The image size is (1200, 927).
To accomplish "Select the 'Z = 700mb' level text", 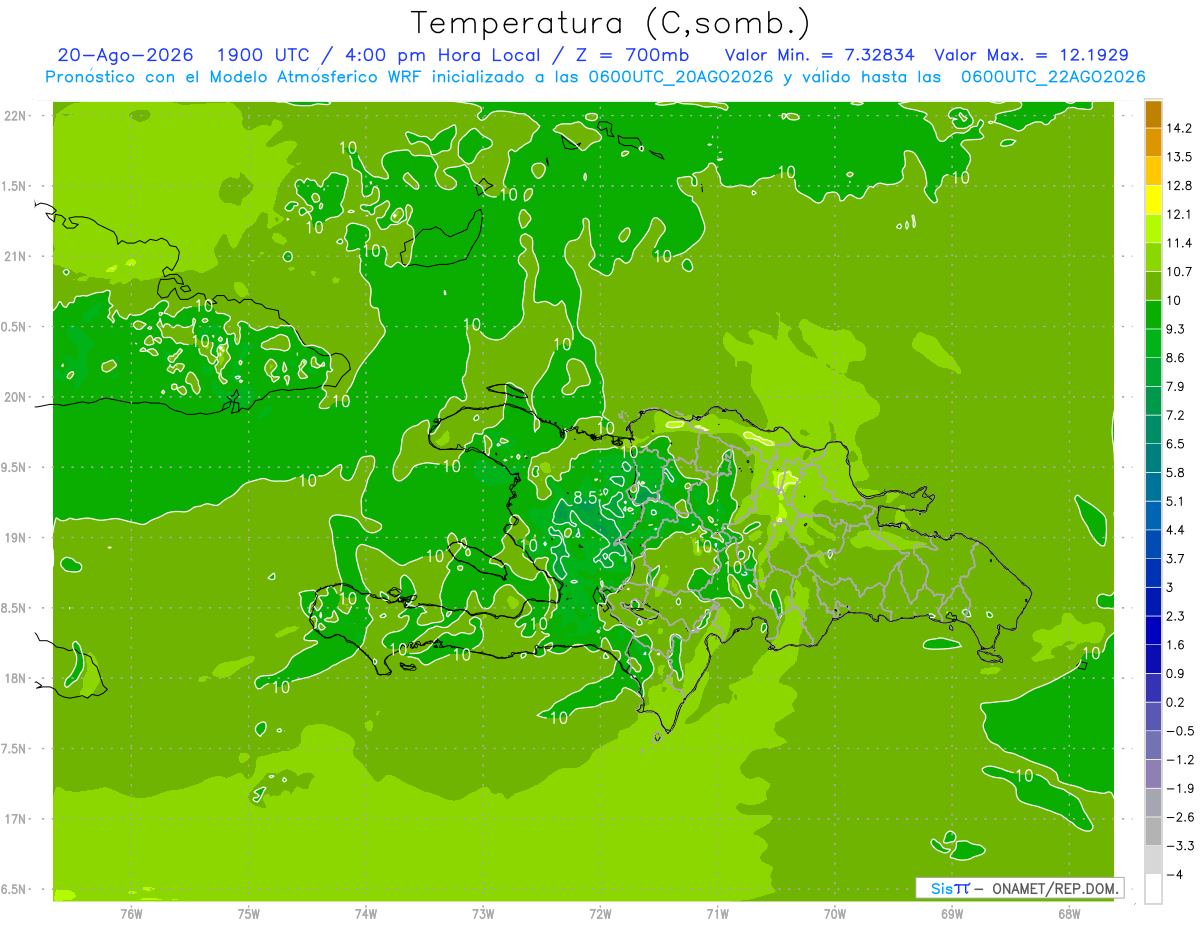I will 631,55.
